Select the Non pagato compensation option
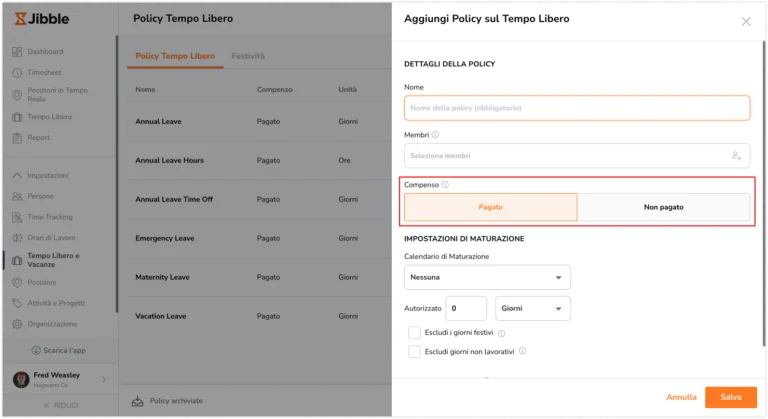The image size is (768, 419). coord(663,207)
